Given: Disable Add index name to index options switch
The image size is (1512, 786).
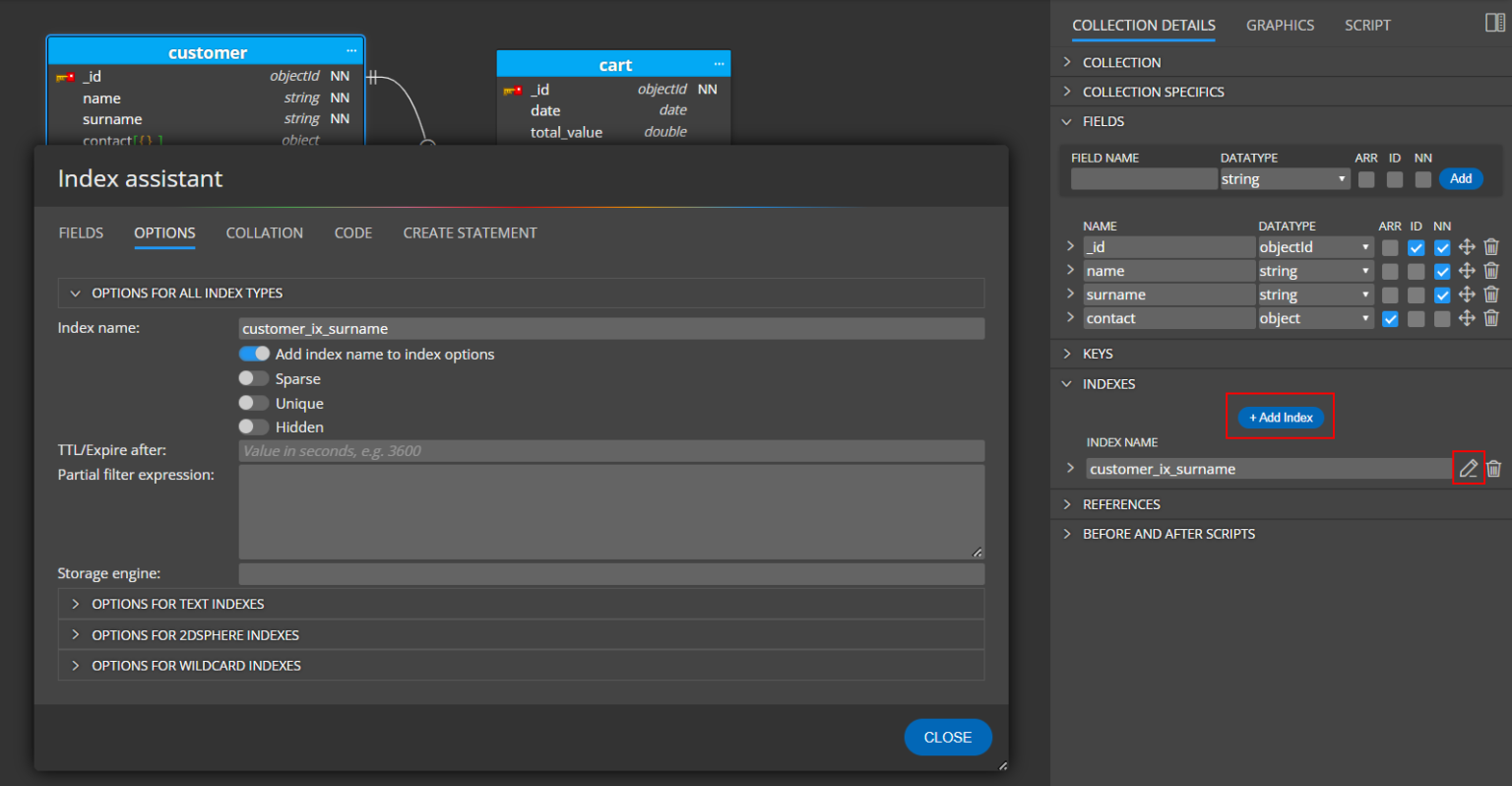Looking at the screenshot, I should click(x=254, y=354).
